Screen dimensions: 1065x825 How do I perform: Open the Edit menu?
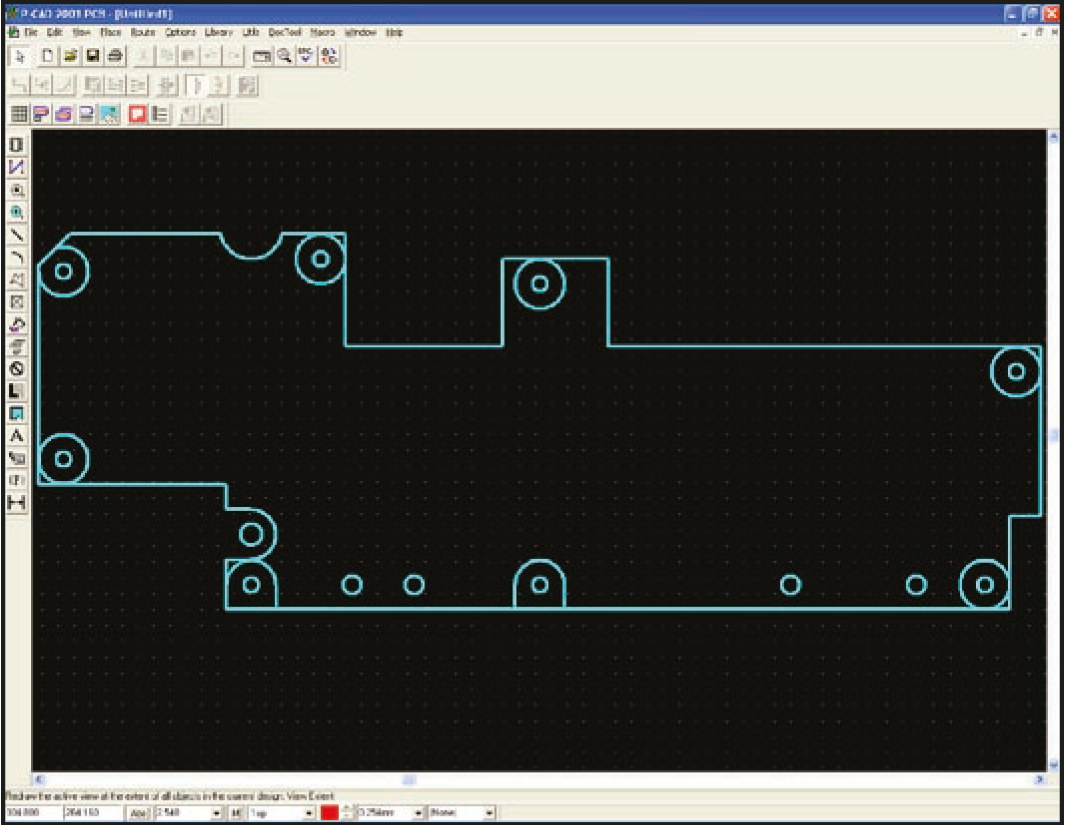54,32
